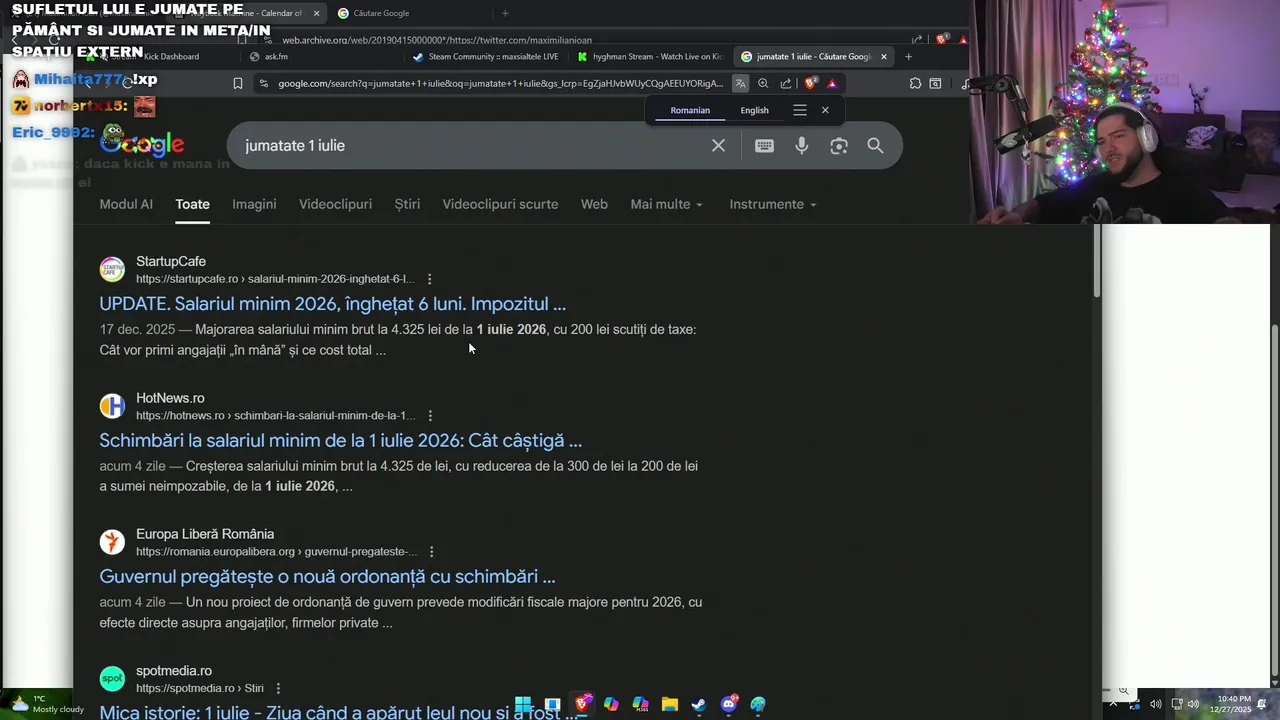Open a new tab in background window
1280x720 pixels.
[x=505, y=13]
